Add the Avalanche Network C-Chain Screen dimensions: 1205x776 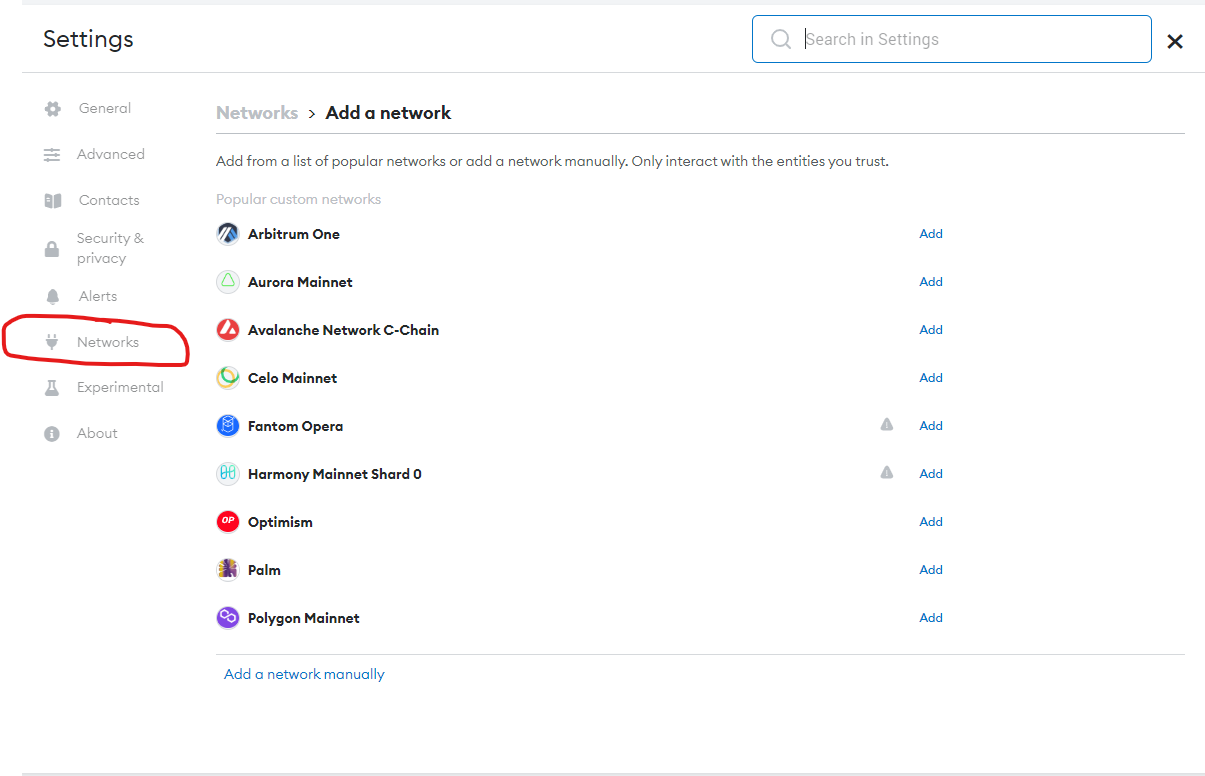point(931,330)
